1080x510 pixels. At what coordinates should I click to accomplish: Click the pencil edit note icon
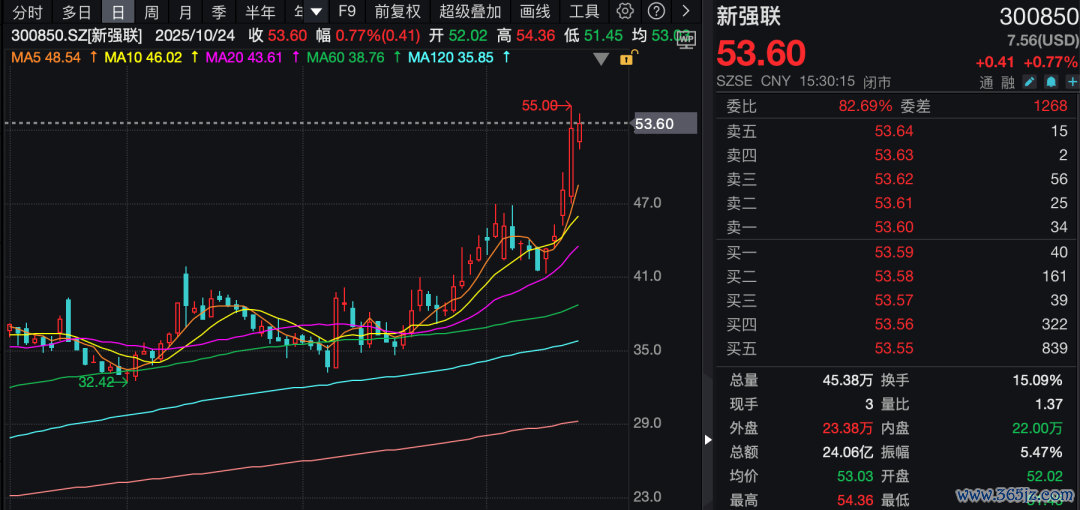point(1030,81)
